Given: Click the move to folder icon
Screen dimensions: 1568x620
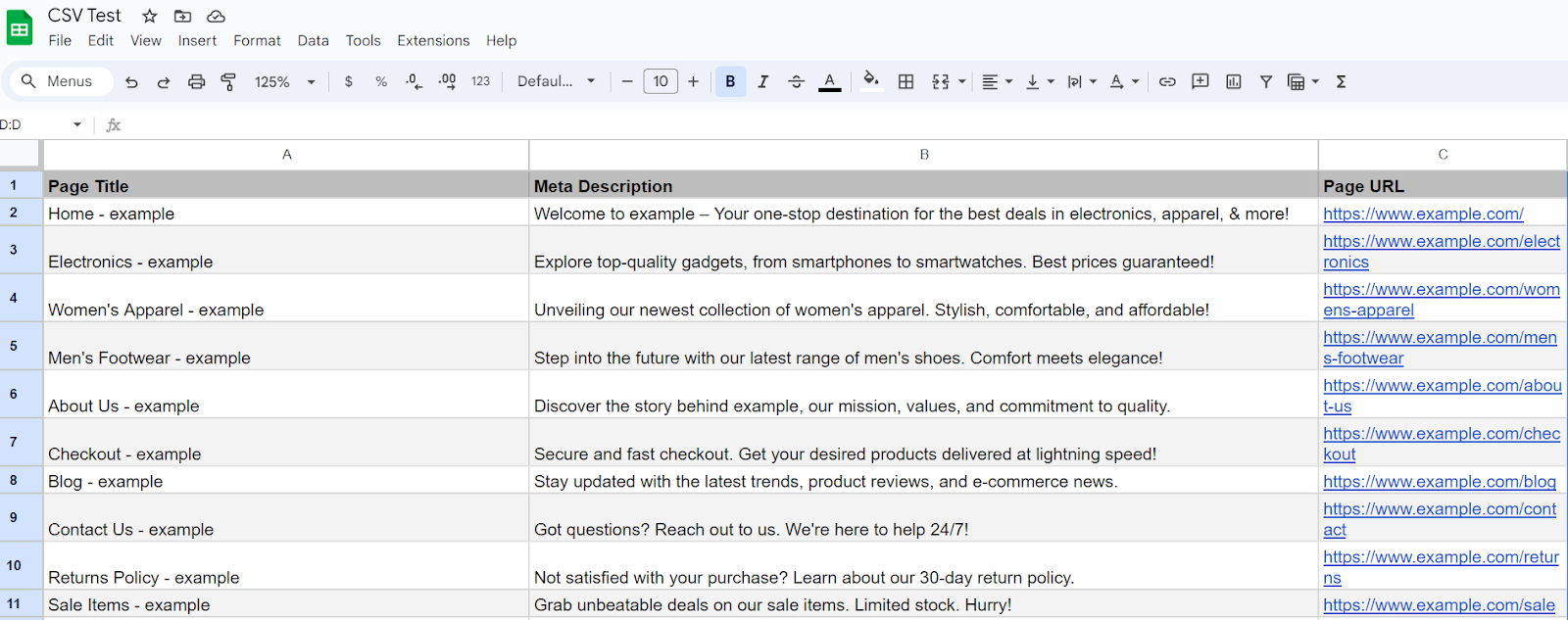Looking at the screenshot, I should [x=182, y=16].
